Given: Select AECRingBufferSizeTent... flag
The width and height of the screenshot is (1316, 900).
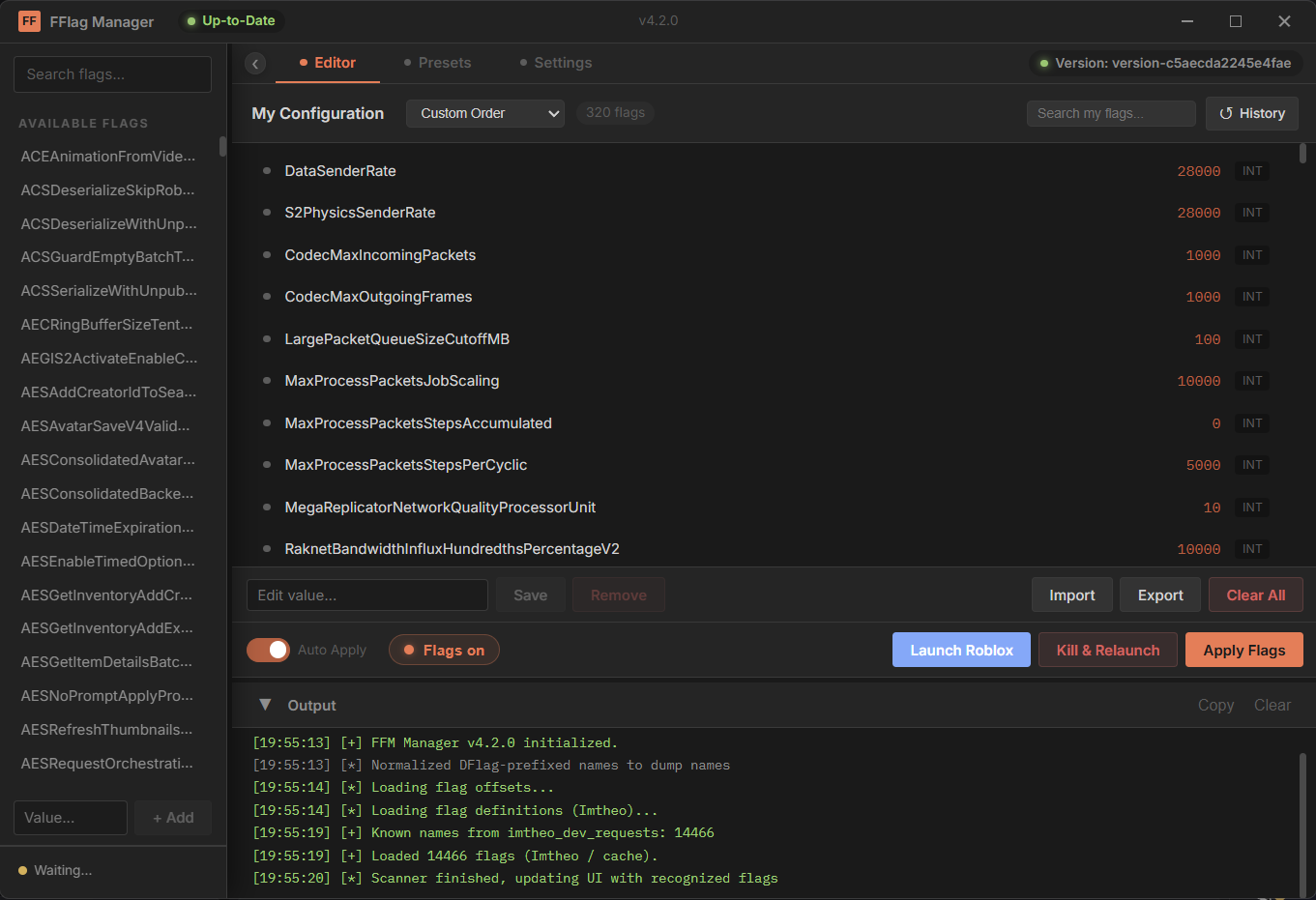Looking at the screenshot, I should click(x=108, y=325).
